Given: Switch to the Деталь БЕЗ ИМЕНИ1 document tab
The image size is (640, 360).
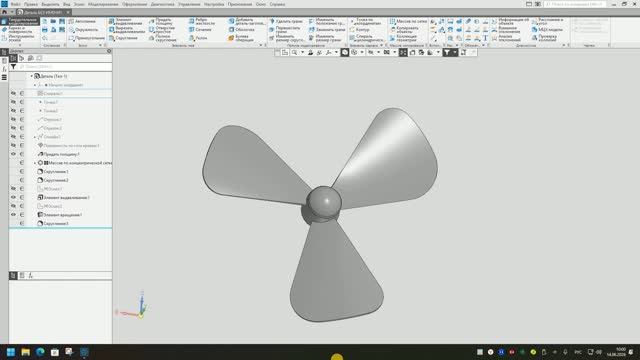Looking at the screenshot, I should [x=43, y=12].
